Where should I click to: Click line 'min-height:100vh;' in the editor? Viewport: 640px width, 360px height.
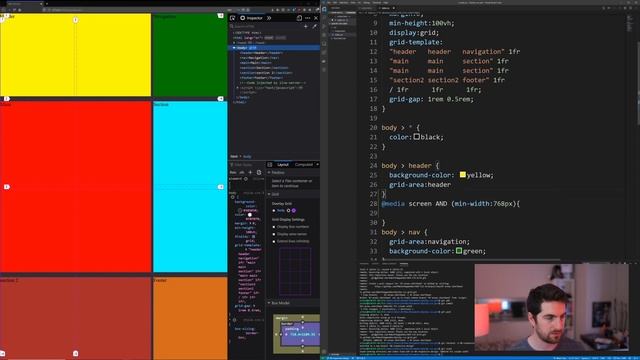422,23
